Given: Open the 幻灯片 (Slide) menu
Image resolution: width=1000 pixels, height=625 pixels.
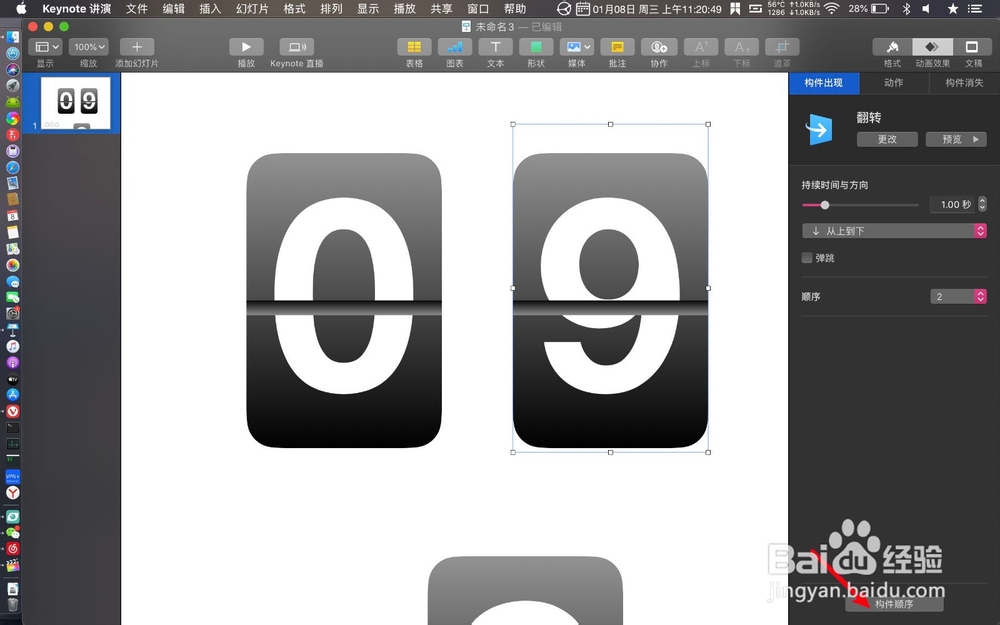Looking at the screenshot, I should (x=252, y=9).
